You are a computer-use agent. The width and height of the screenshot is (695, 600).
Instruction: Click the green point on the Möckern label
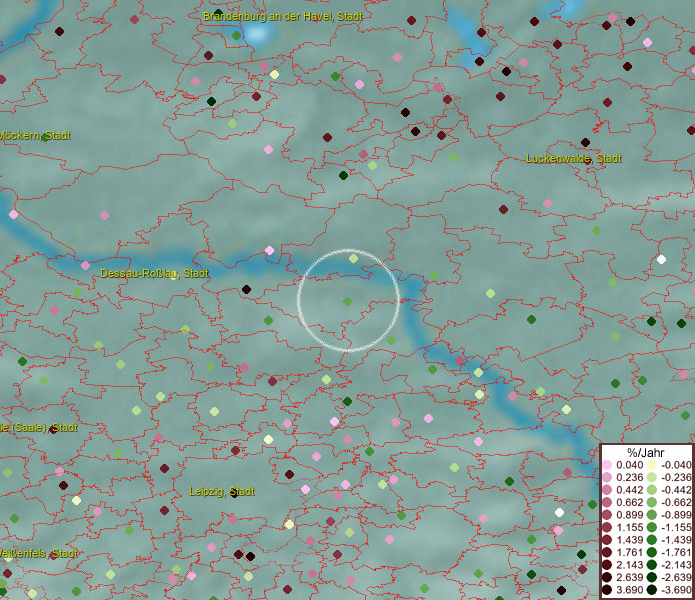click(45, 137)
